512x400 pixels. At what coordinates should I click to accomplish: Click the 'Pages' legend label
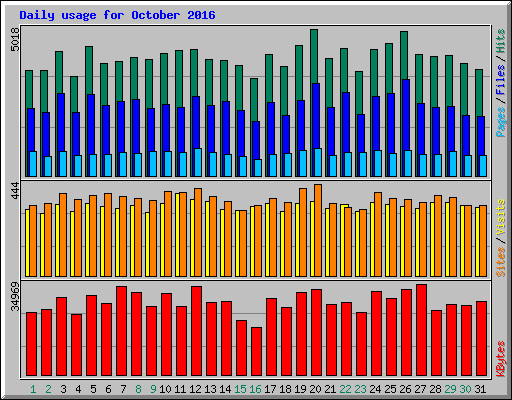(x=501, y=122)
